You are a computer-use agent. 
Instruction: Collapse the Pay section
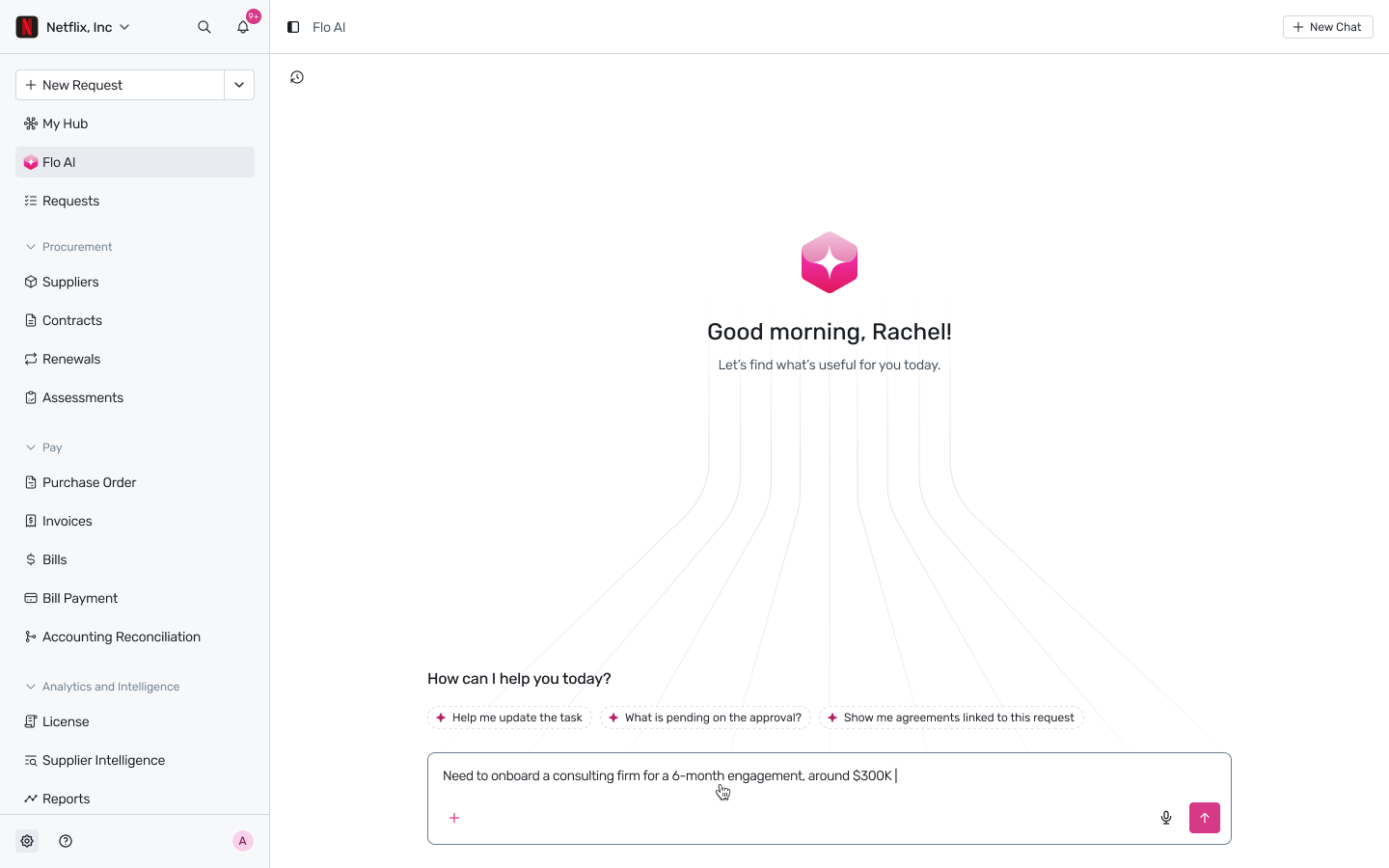[43, 448]
